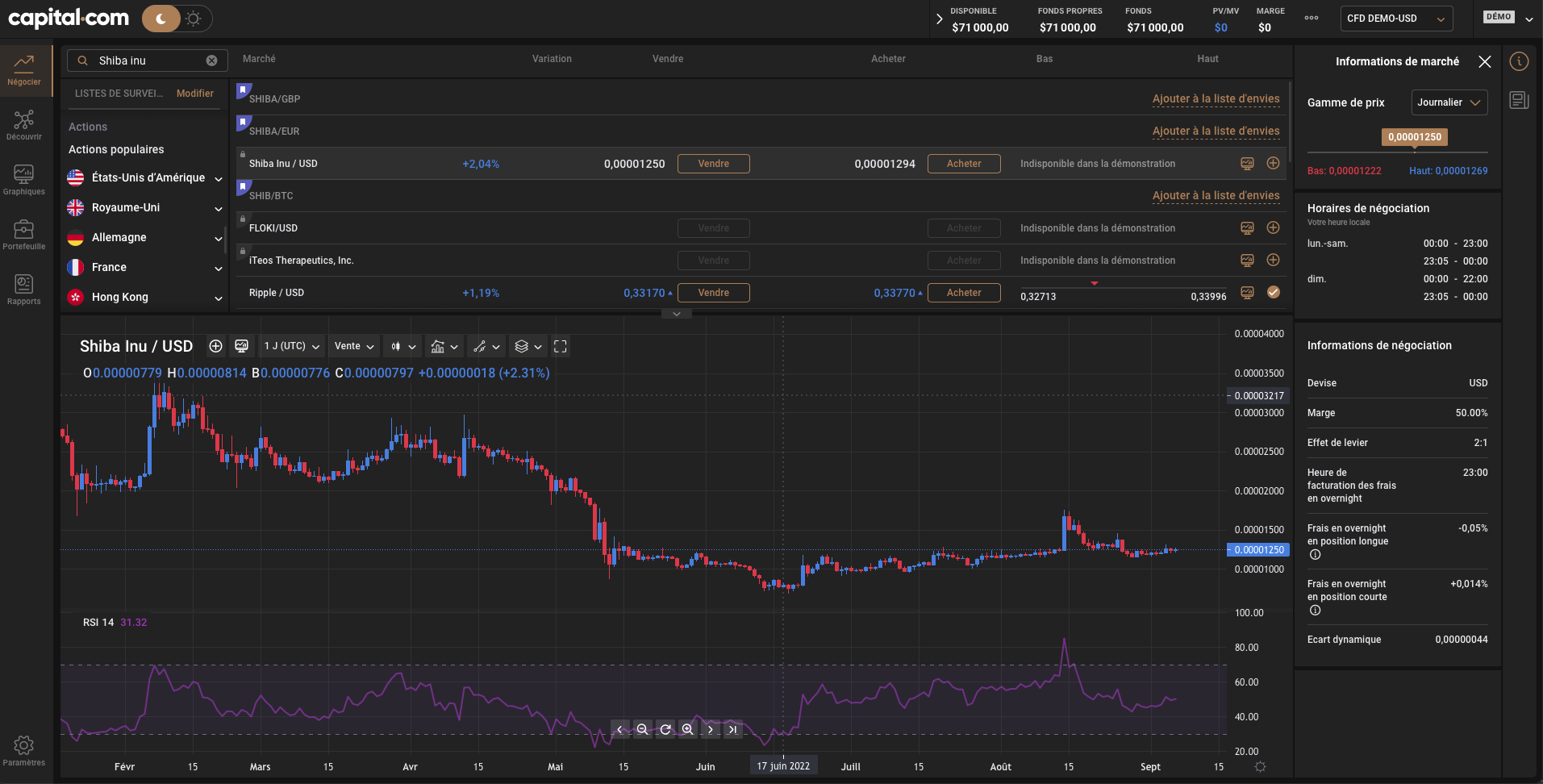This screenshot has width=1543, height=784.
Task: Toggle the SHIBA/GBP bookmark flag
Action: pos(243,90)
